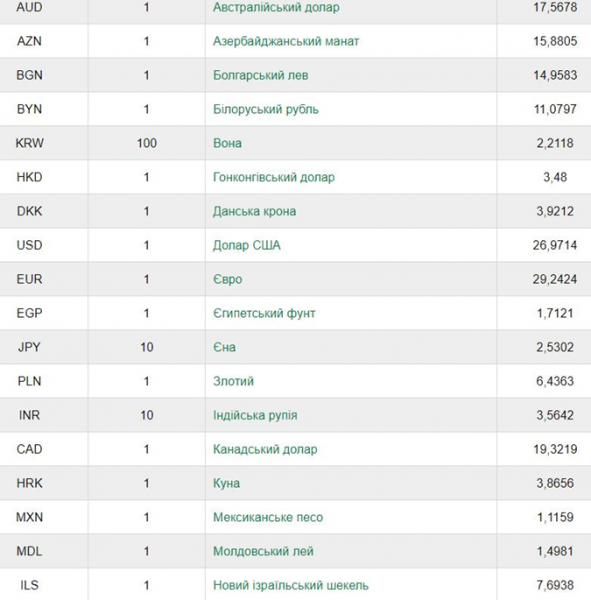Click the EUR rate value 29,2424
Viewport: 591px width, 600px height.
pos(555,279)
